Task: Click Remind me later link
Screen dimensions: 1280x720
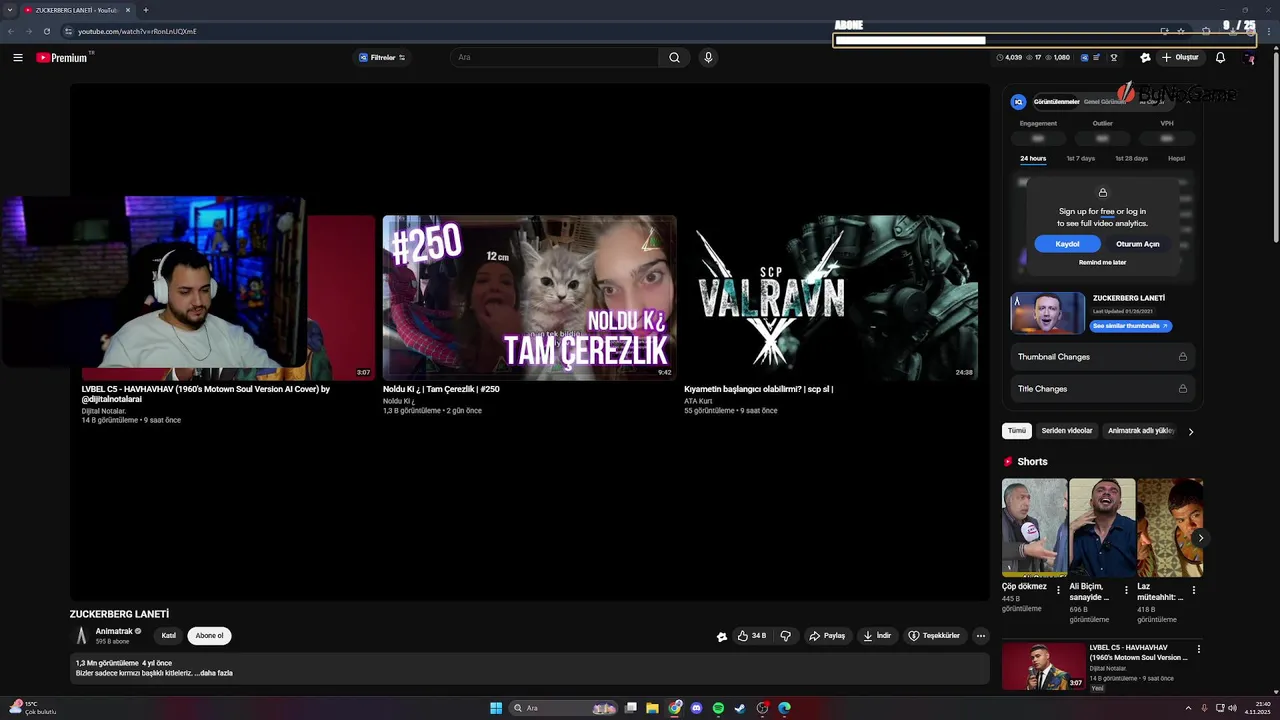Action: (1102, 263)
